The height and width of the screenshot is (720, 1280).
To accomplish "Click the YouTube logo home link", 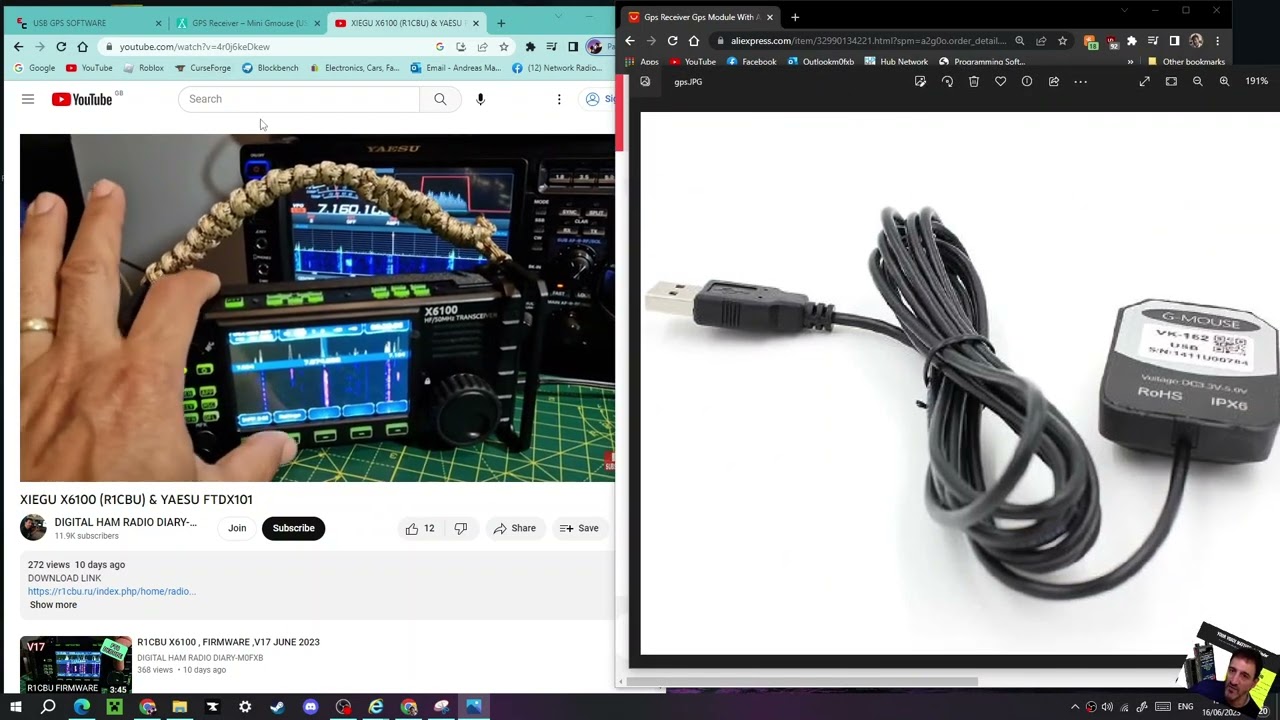I will coord(82,99).
